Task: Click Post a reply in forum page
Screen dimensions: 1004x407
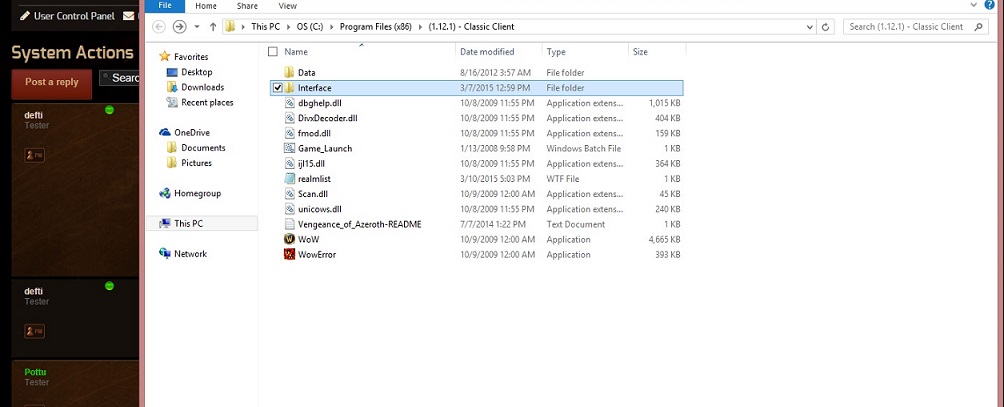Action: click(52, 83)
